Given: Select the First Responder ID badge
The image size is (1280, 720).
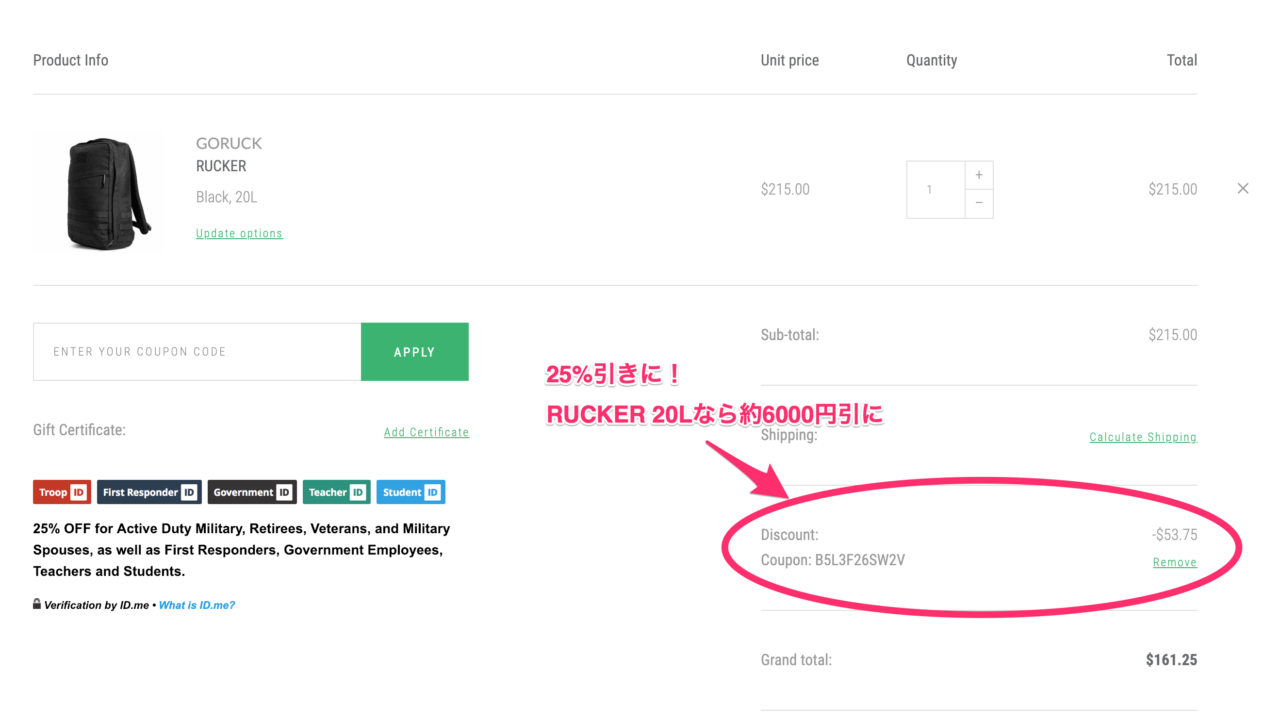Looking at the screenshot, I should point(149,492).
